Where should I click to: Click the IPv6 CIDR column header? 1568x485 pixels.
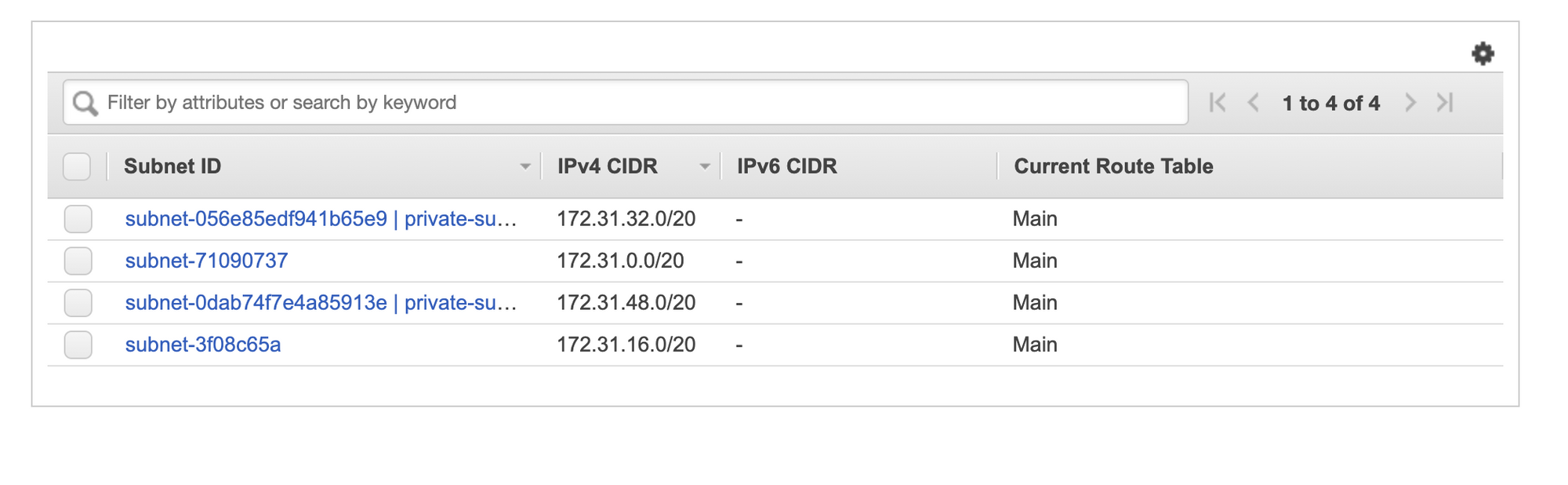point(786,166)
